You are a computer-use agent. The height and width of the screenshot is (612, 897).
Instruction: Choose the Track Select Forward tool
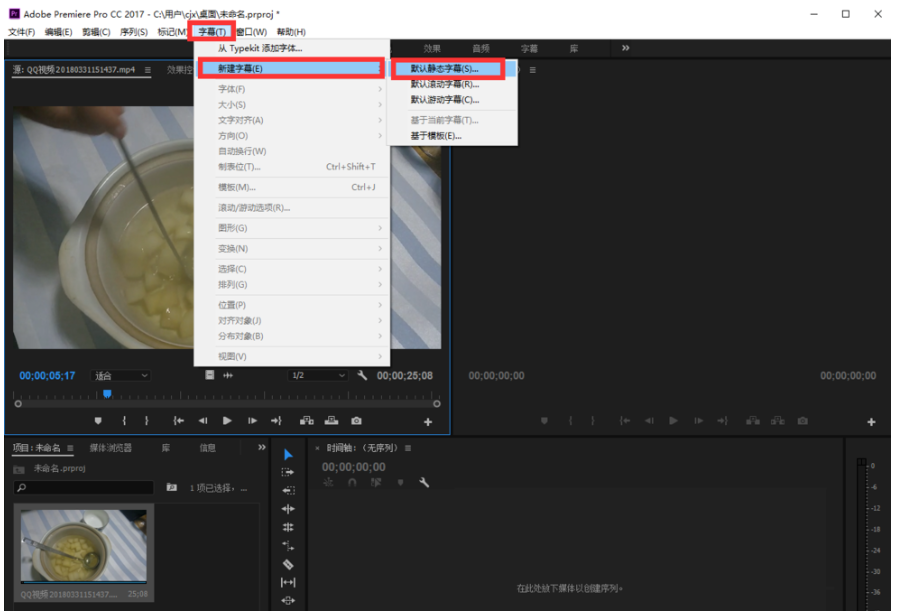coord(289,472)
